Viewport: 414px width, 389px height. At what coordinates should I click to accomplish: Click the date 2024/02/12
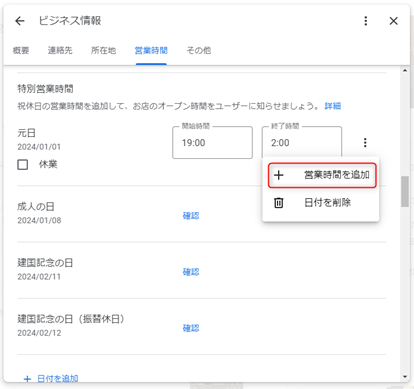click(39, 333)
